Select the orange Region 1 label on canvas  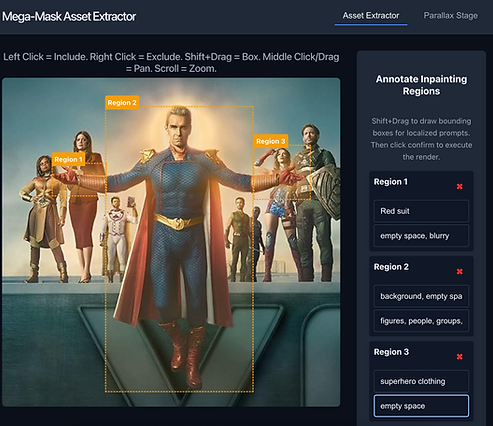(x=68, y=159)
